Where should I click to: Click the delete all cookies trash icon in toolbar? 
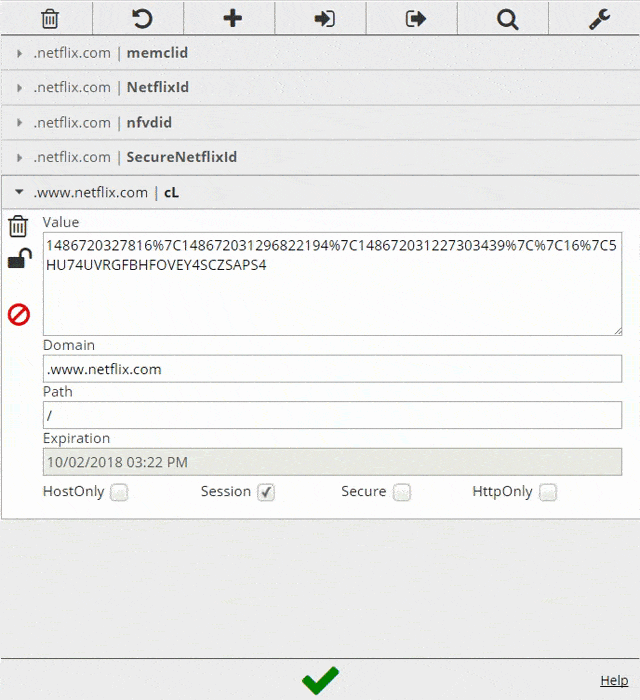pyautogui.click(x=50, y=19)
